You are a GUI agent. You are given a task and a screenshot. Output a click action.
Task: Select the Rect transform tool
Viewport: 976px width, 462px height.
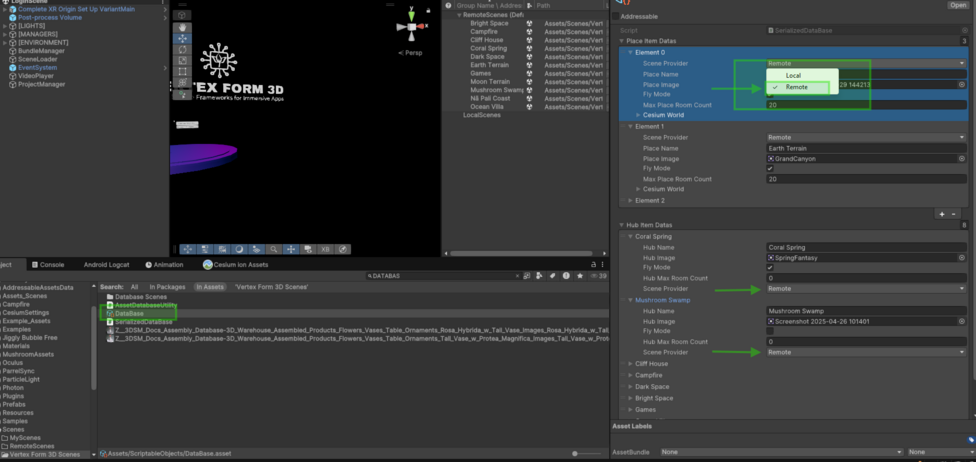pos(182,72)
